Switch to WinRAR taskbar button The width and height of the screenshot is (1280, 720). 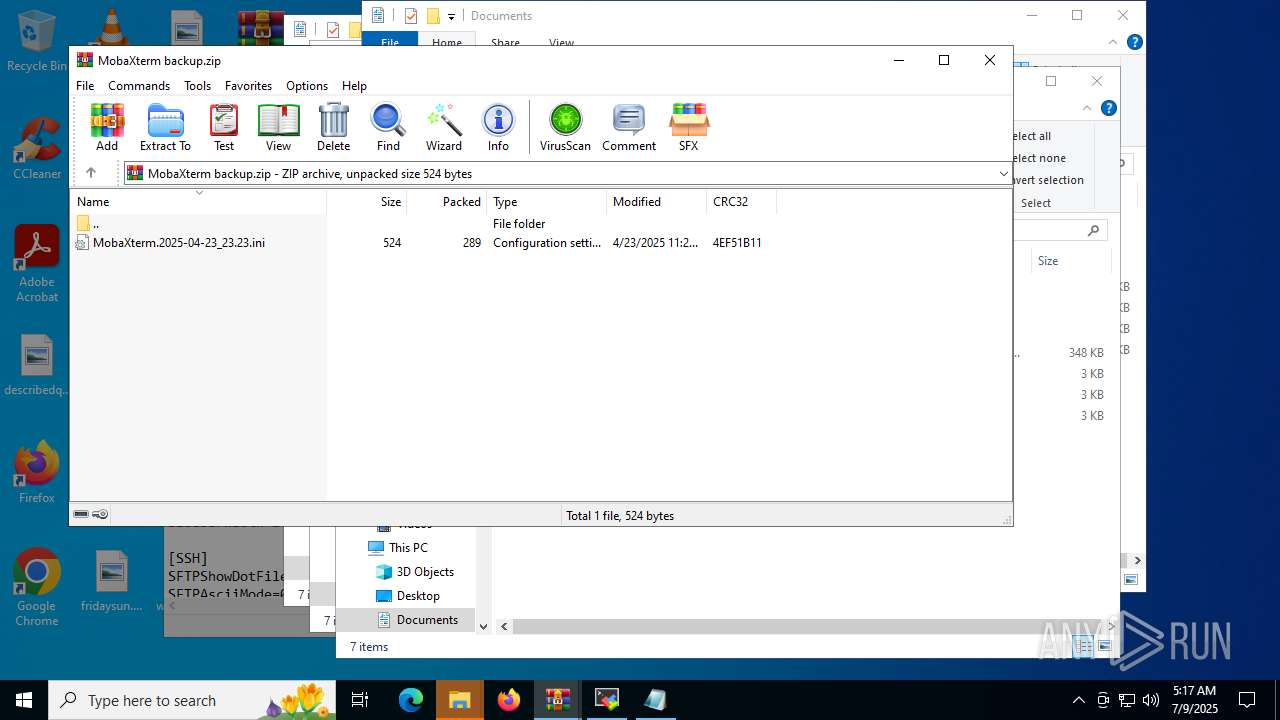[558, 700]
